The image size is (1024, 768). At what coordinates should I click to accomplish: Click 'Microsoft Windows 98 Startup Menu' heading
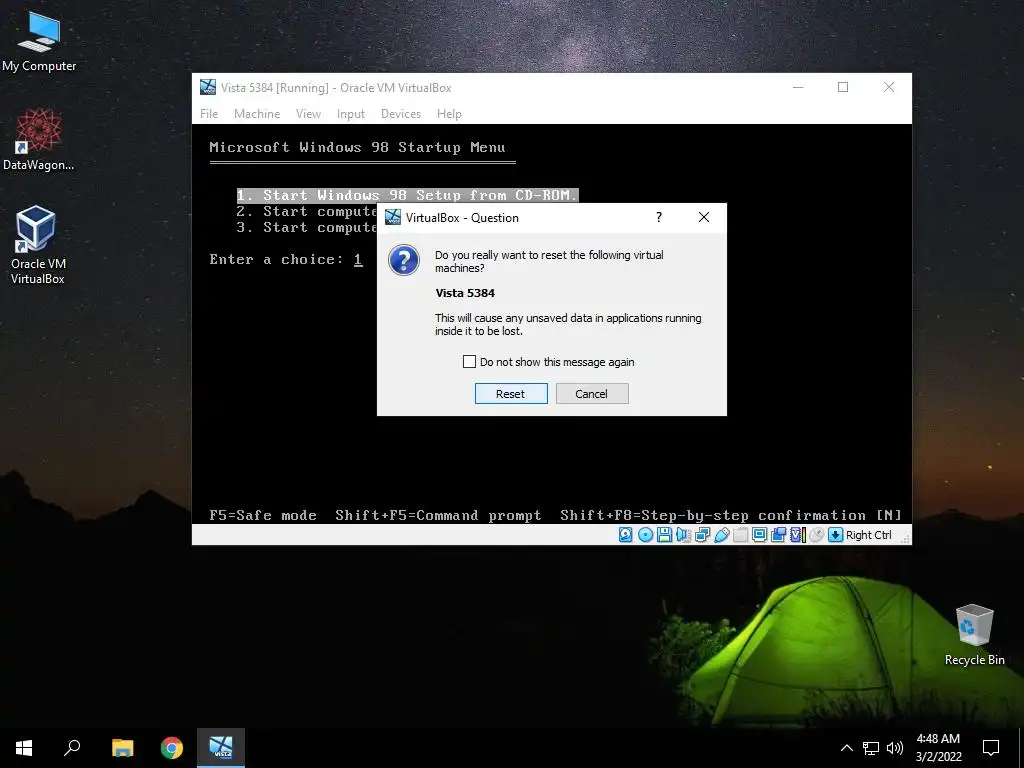point(357,148)
